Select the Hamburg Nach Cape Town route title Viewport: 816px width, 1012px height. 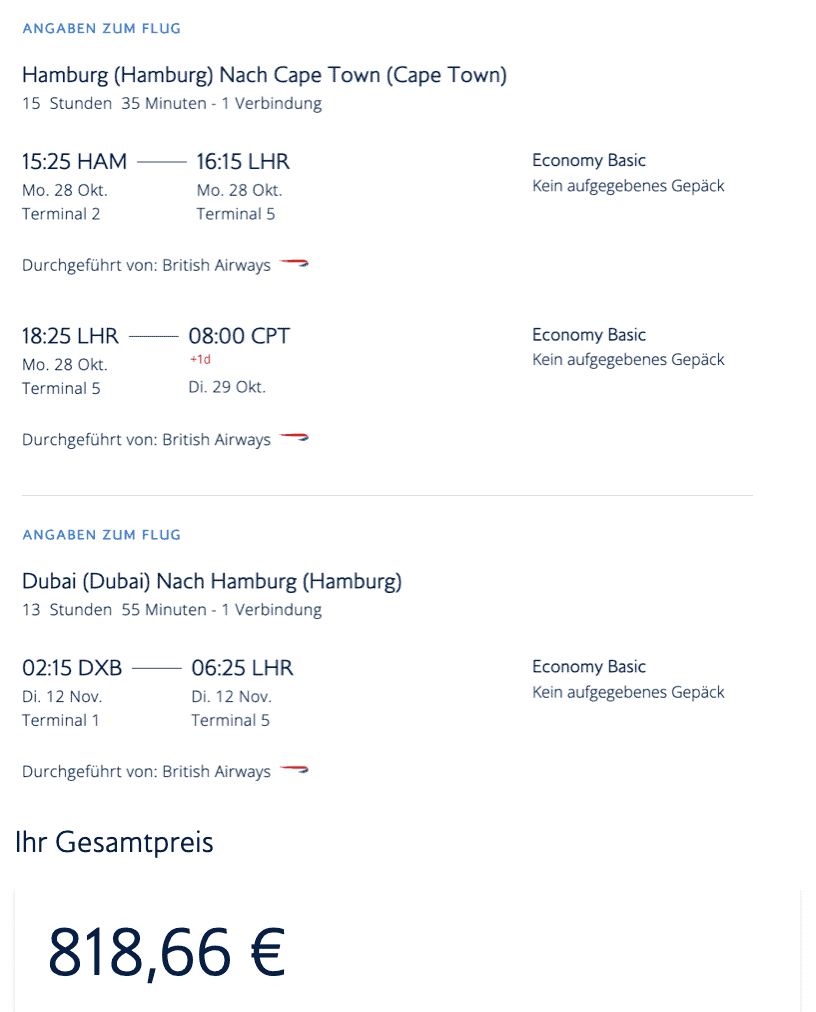264,75
